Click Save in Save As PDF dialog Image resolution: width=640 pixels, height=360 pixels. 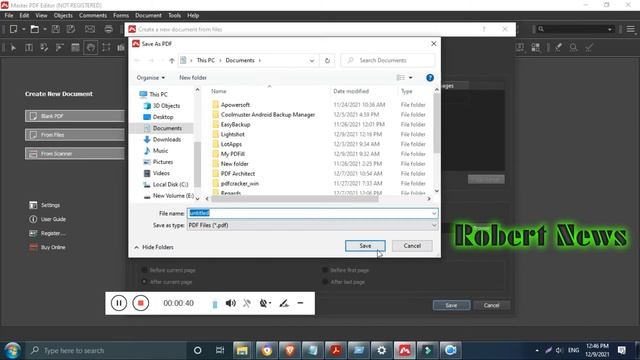(x=365, y=246)
